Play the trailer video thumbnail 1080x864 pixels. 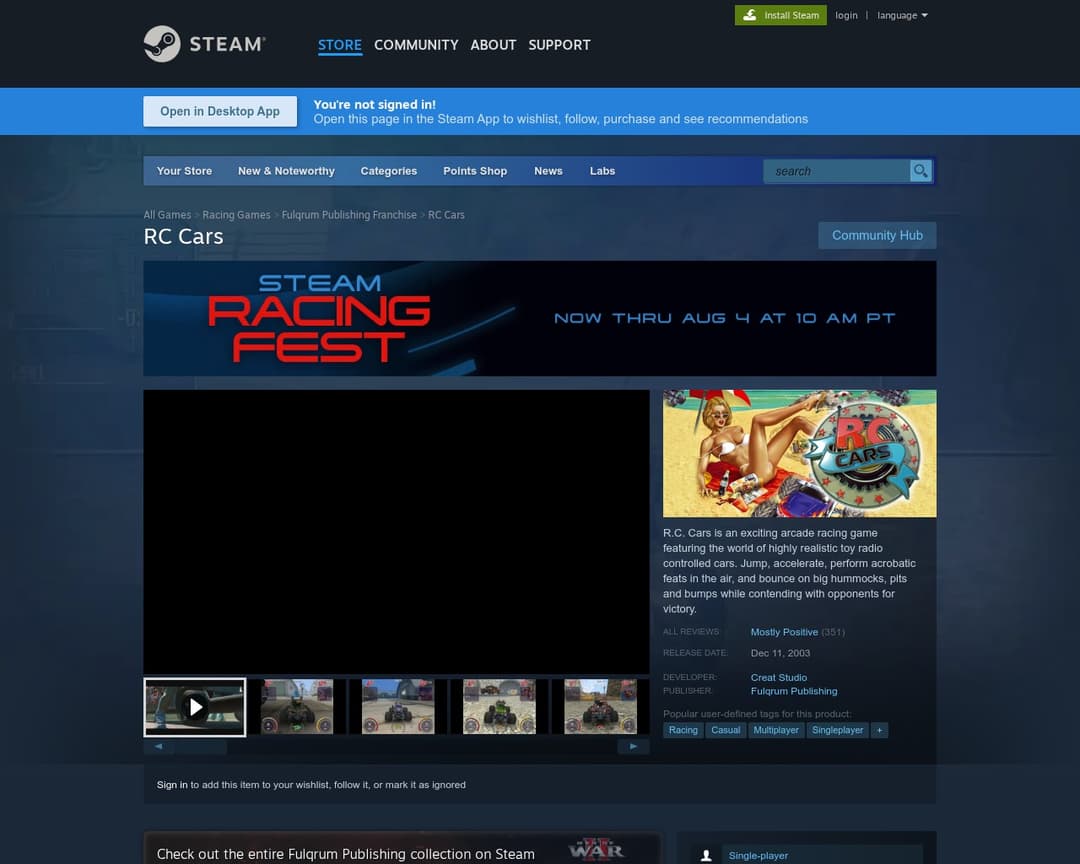[195, 707]
